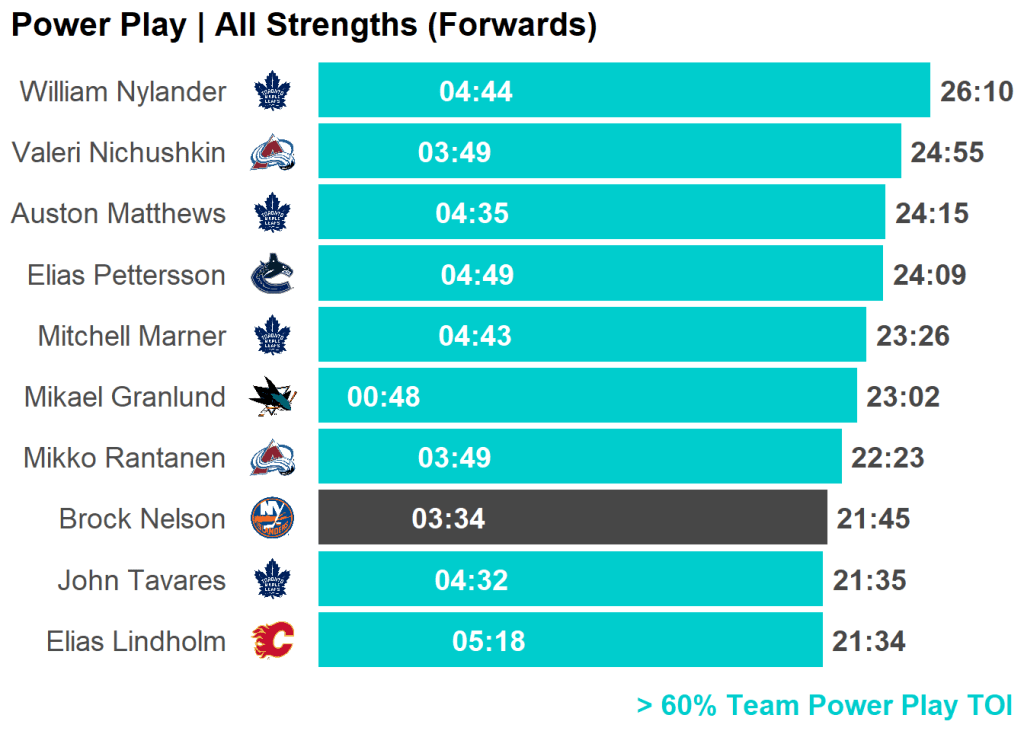Click the 00:48 power play time label
Viewport: 1024px width, 731px height.
383,397
